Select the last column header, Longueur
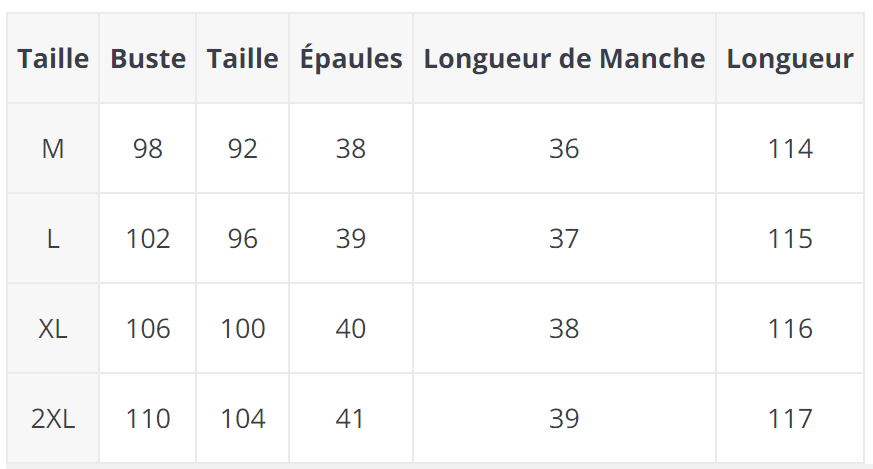Viewport: 873px width, 469px height. 790,59
